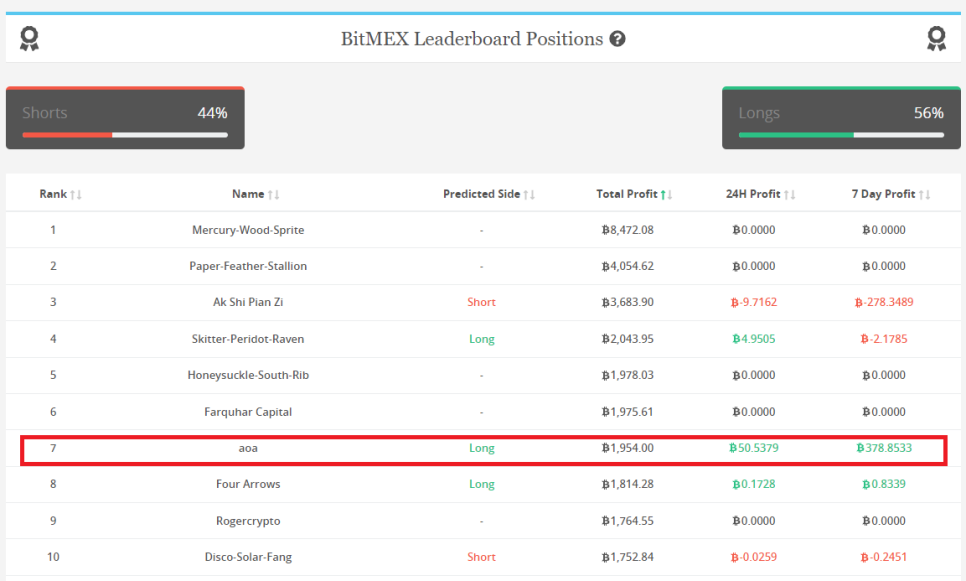Click total profit 1,814.28
The width and height of the screenshot is (966, 581).
627,484
